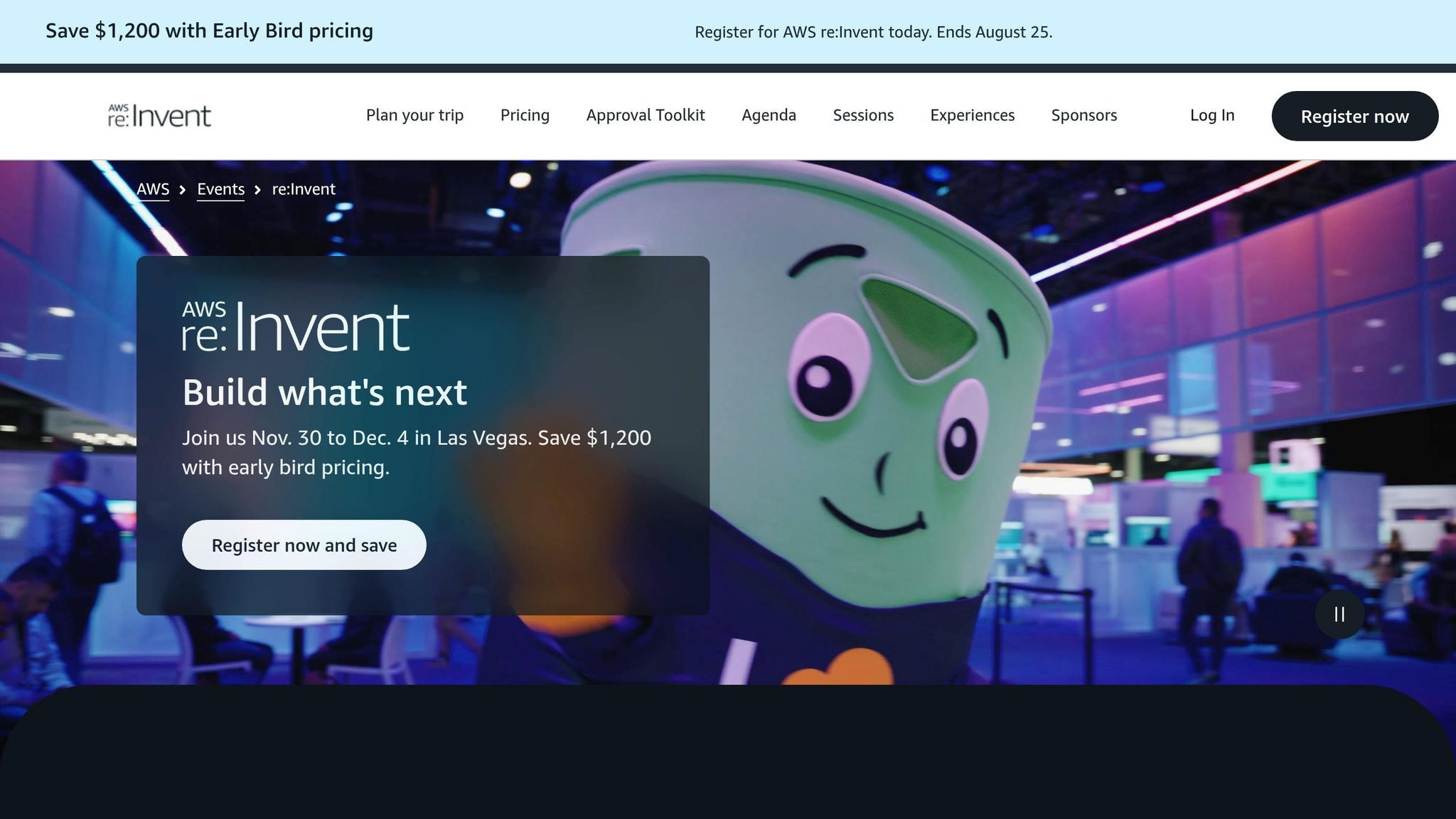Viewport: 1456px width, 819px height.
Task: Click the Early Bird pricing banner headline
Action: [209, 31]
